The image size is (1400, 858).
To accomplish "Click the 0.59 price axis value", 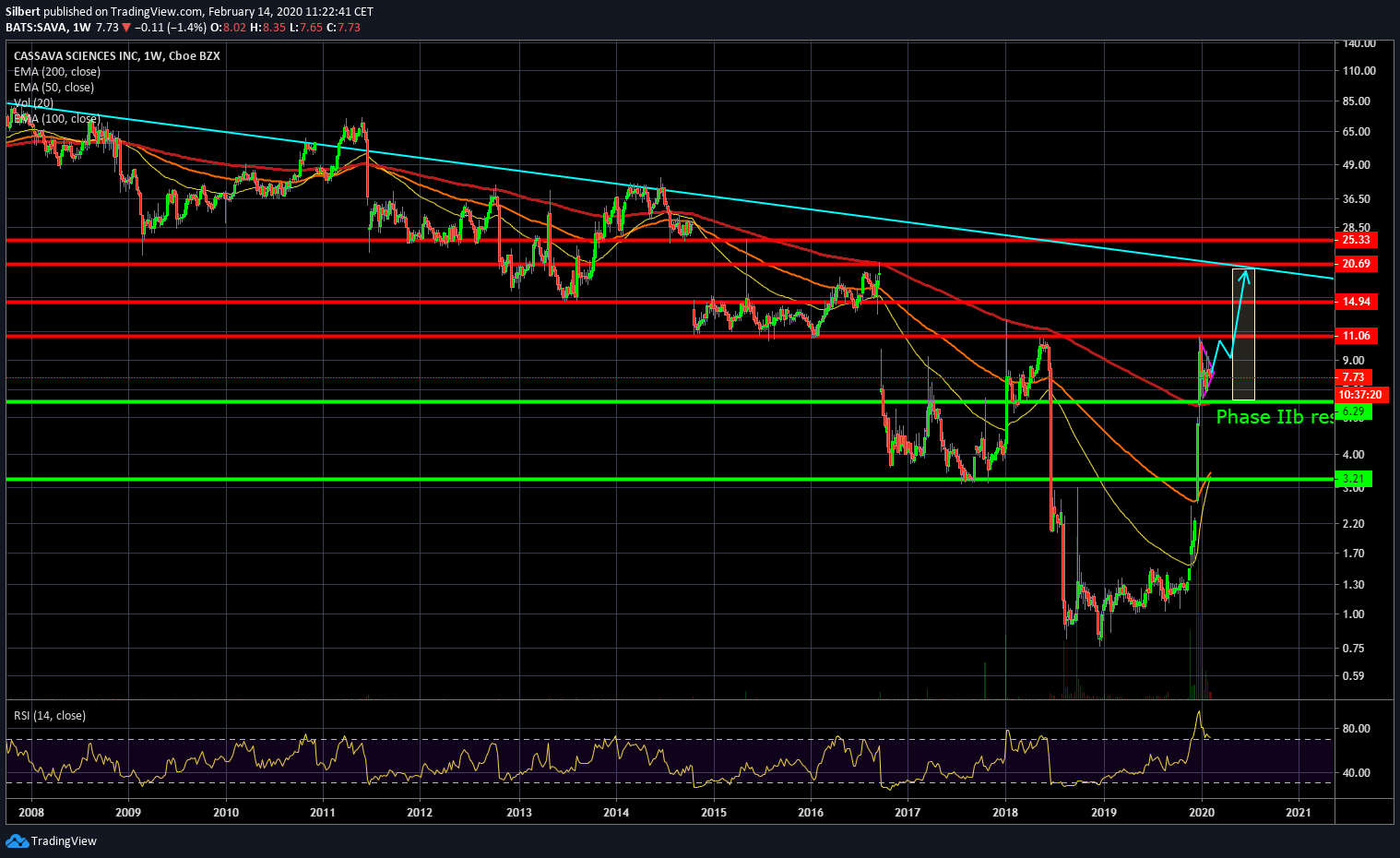I will click(1354, 676).
